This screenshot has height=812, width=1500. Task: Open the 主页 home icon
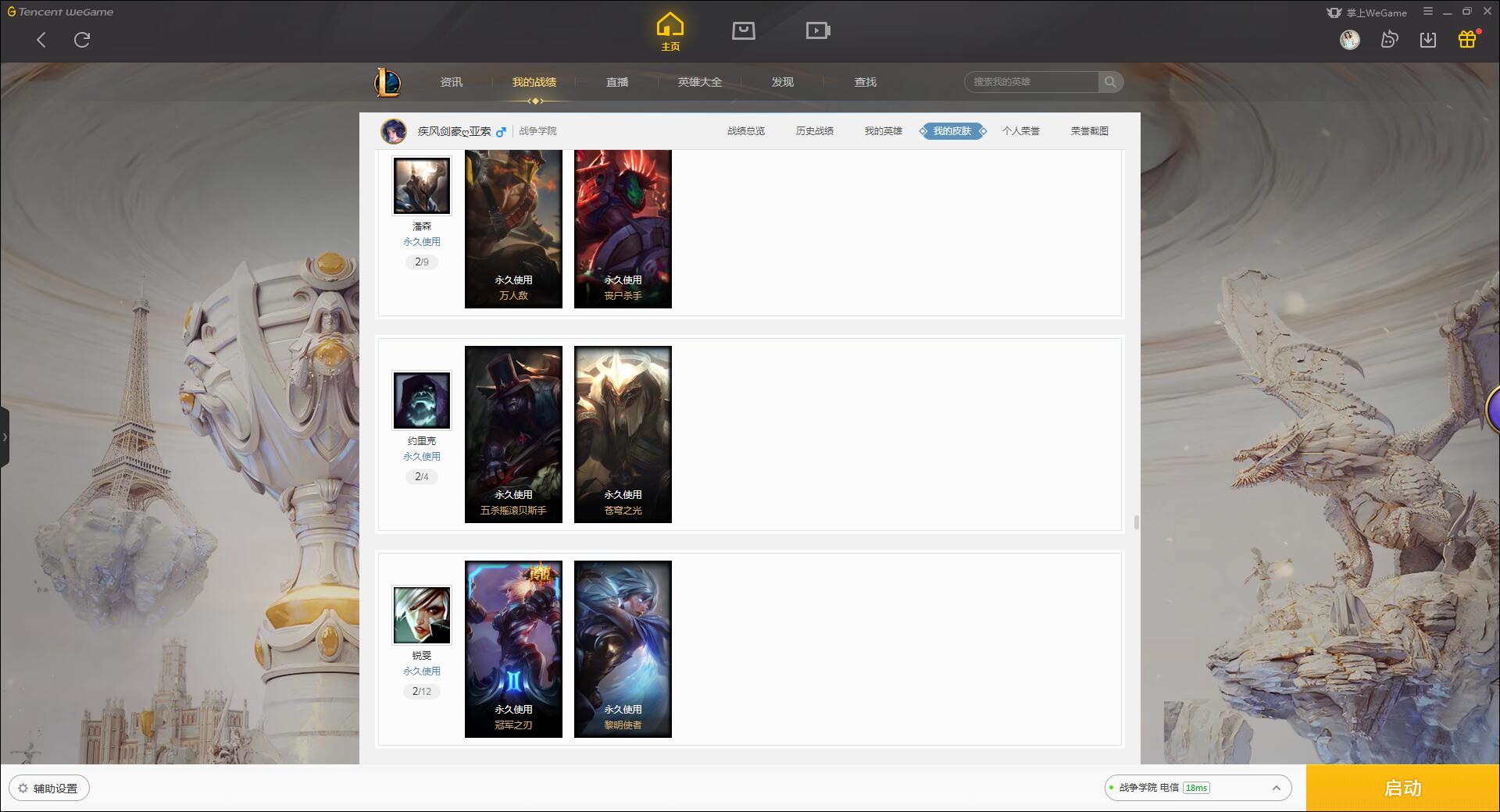coord(670,31)
